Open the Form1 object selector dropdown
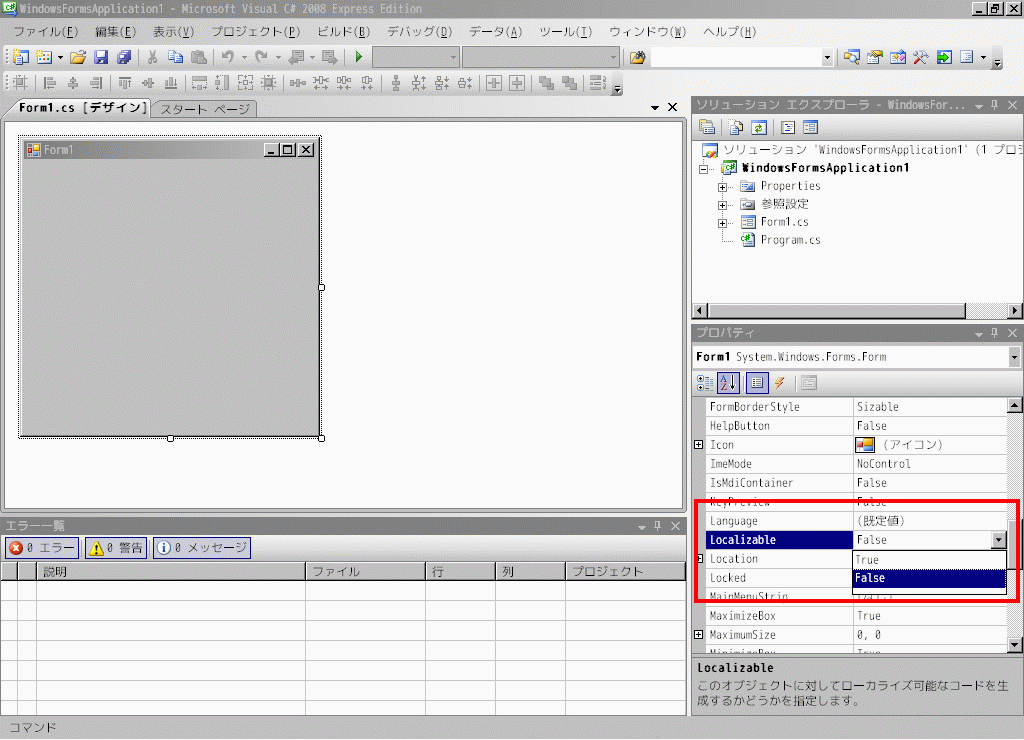The image size is (1024, 740). point(1014,357)
